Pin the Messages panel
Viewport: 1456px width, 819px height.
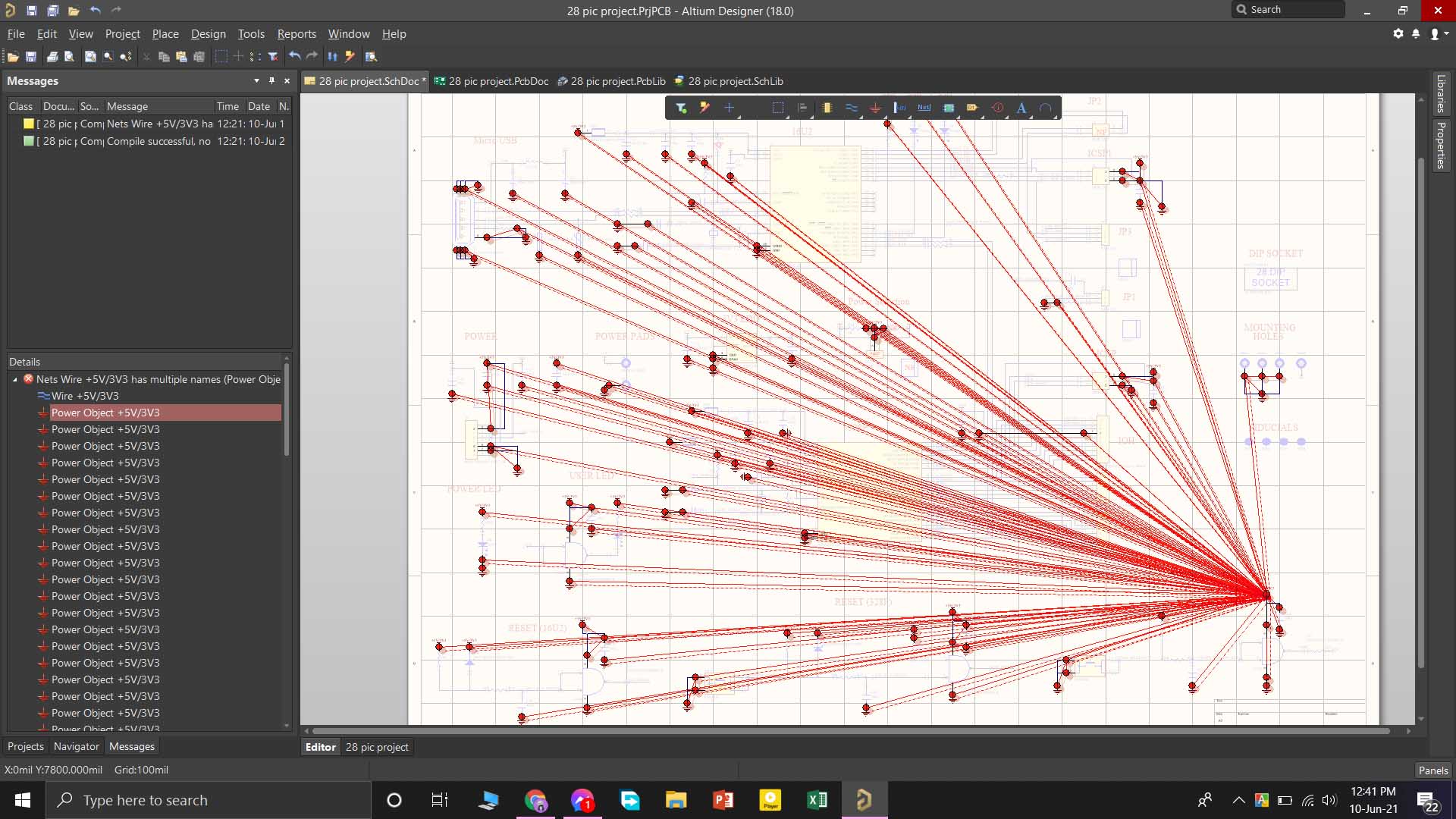pyautogui.click(x=271, y=80)
